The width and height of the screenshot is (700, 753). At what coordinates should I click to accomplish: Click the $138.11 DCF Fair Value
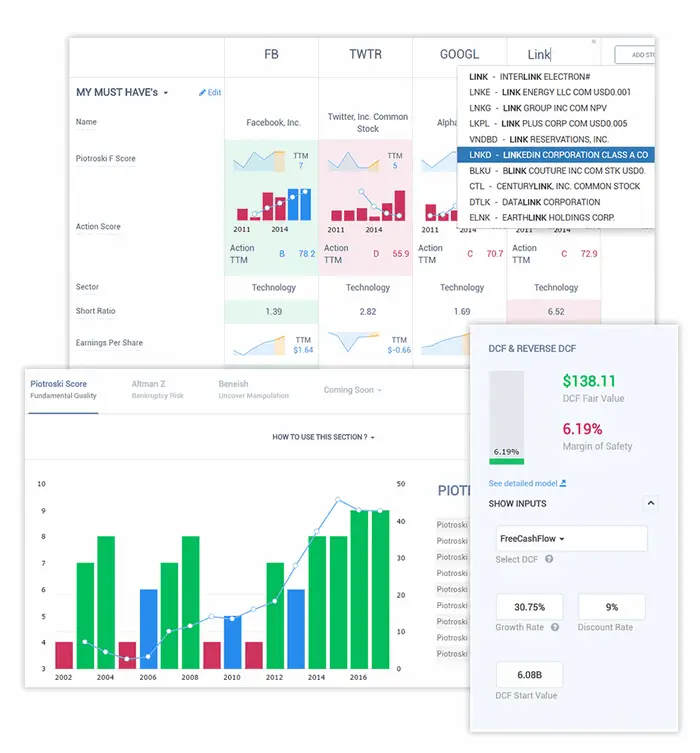pyautogui.click(x=589, y=381)
